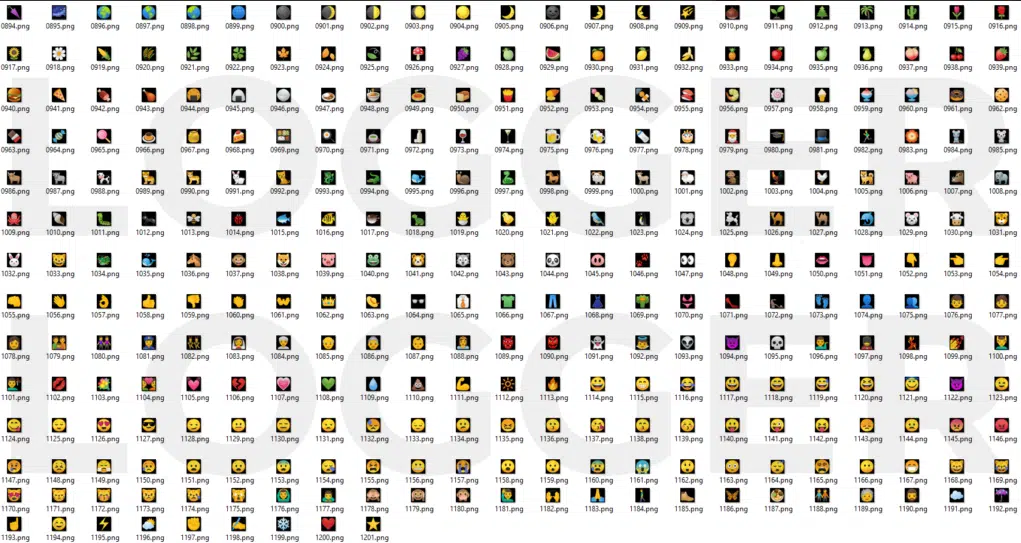This screenshot has height=543, width=1021.
Task: Click the maple leaf file 0923.png
Action: pyautogui.click(x=283, y=52)
